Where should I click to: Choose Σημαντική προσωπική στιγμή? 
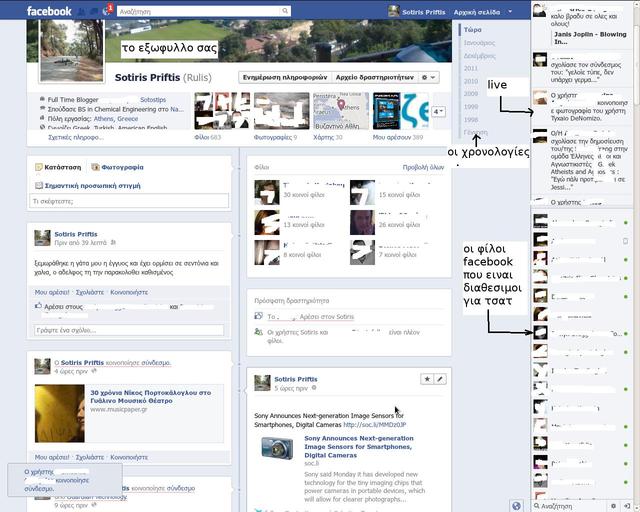[x=88, y=185]
